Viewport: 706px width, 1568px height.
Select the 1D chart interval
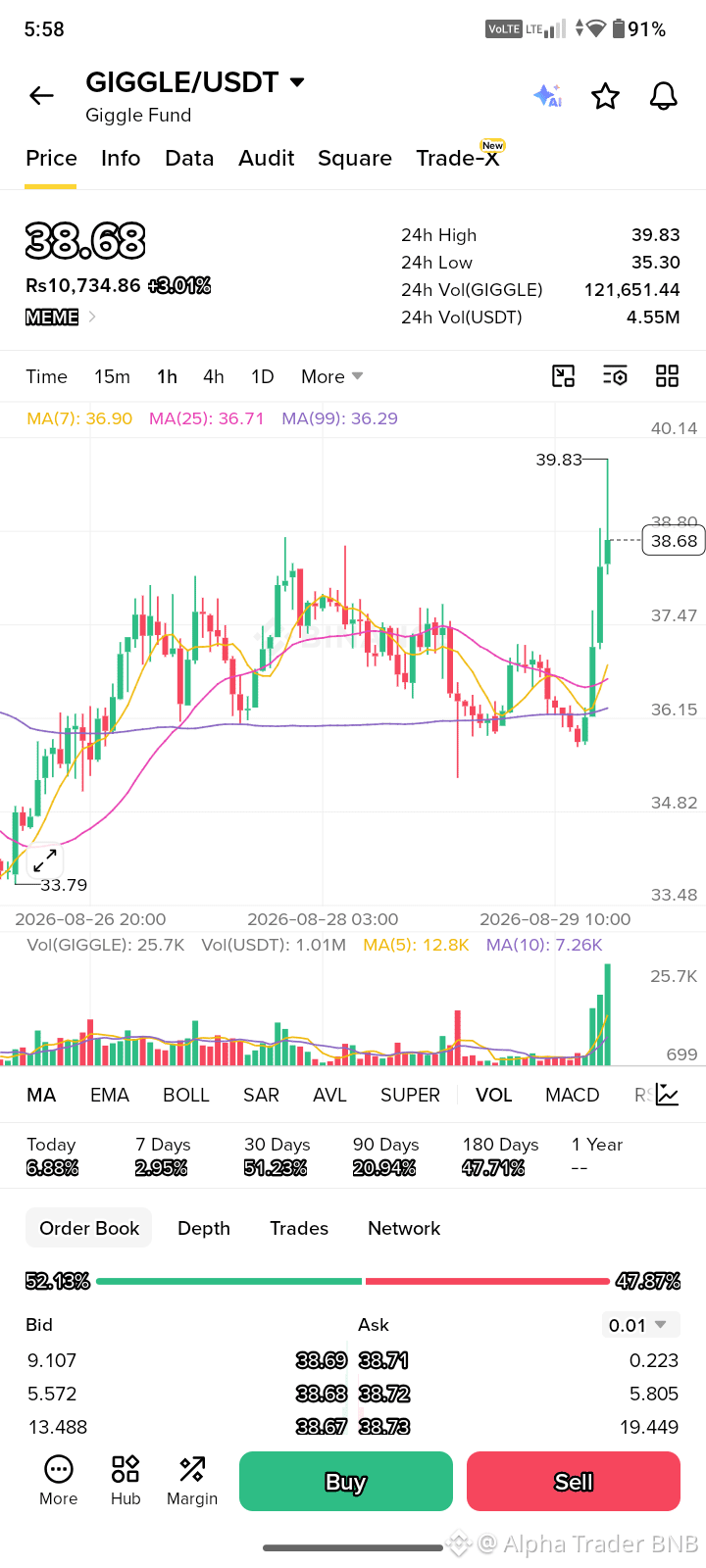[x=263, y=376]
